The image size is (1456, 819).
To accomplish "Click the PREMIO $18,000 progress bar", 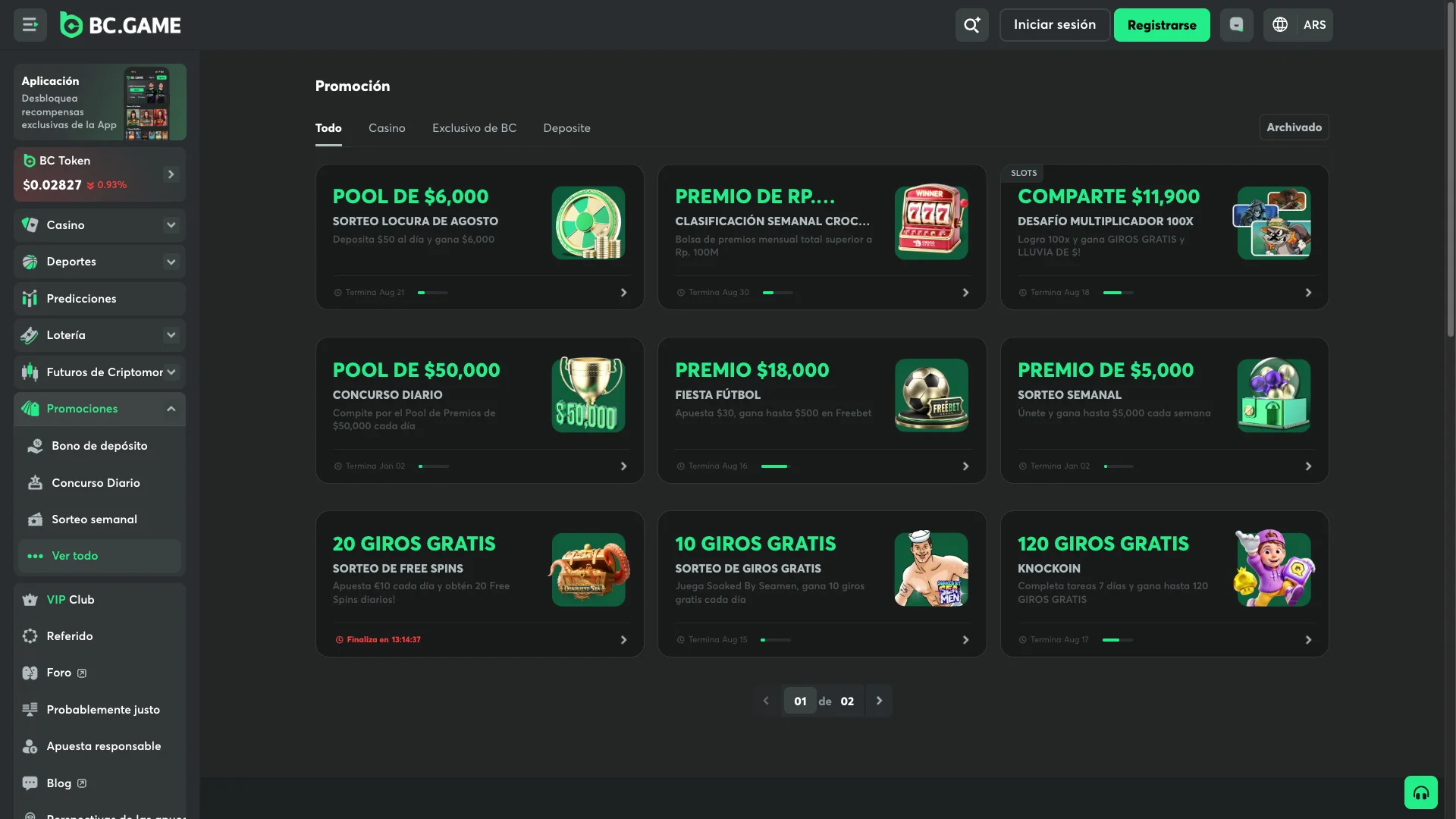I will pyautogui.click(x=776, y=466).
